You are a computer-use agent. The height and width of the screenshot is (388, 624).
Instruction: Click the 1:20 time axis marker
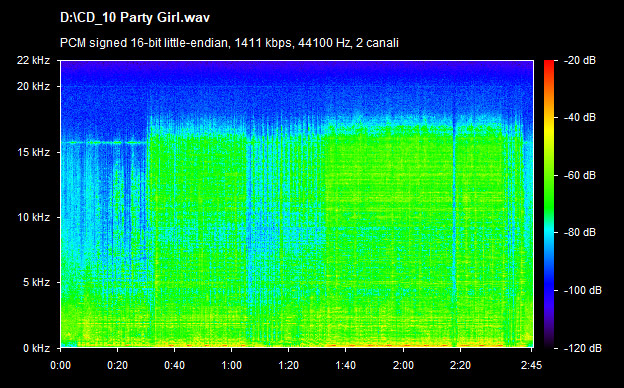click(x=289, y=365)
